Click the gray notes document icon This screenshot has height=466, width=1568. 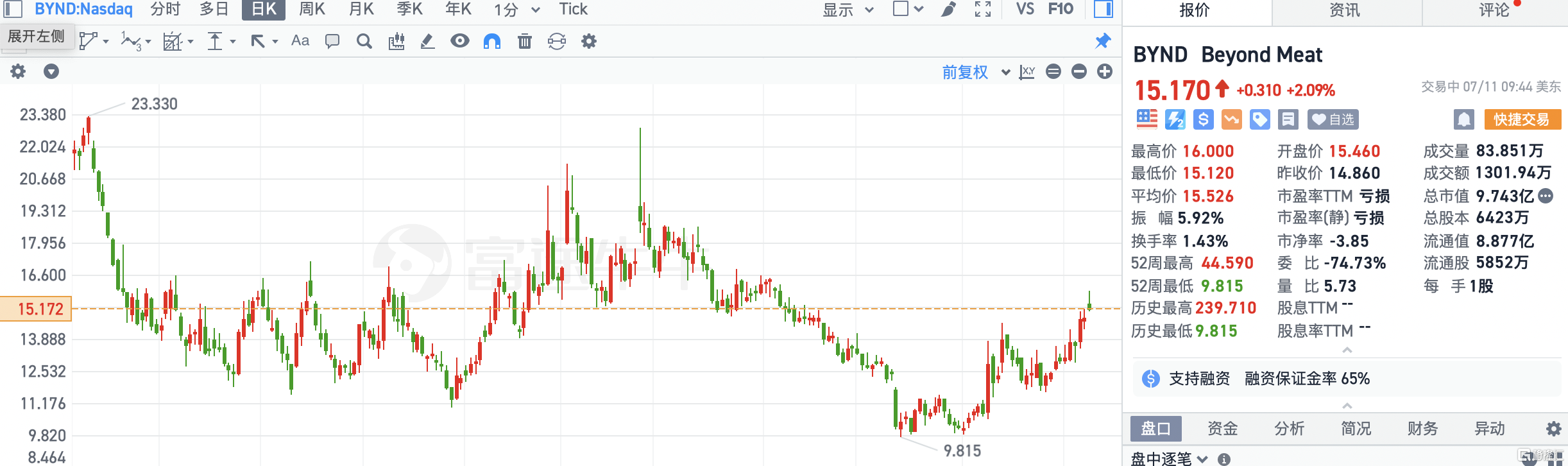point(1288,119)
